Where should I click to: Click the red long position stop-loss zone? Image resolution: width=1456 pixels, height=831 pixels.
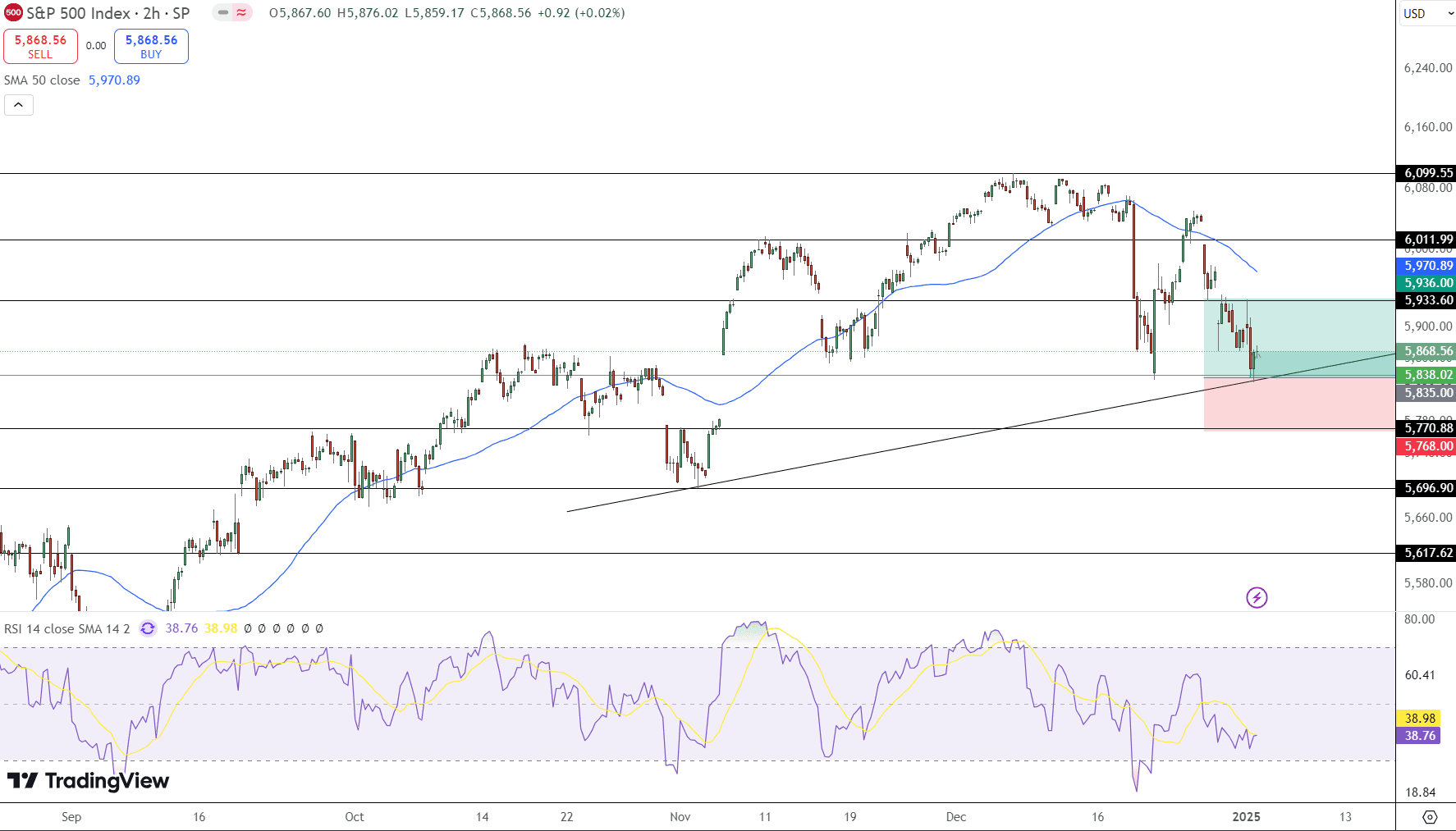click(1299, 404)
